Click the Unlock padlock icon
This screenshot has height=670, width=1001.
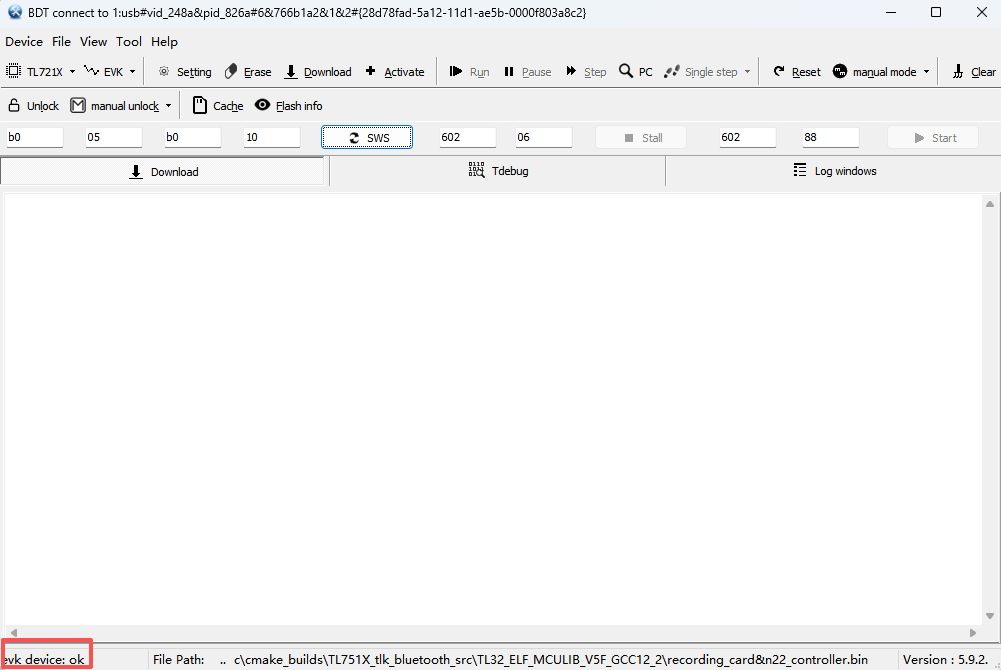click(14, 105)
